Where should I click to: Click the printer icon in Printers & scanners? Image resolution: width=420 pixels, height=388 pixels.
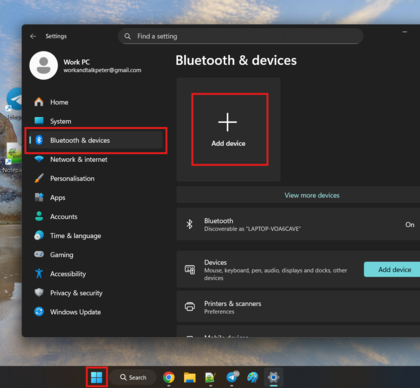(x=190, y=307)
